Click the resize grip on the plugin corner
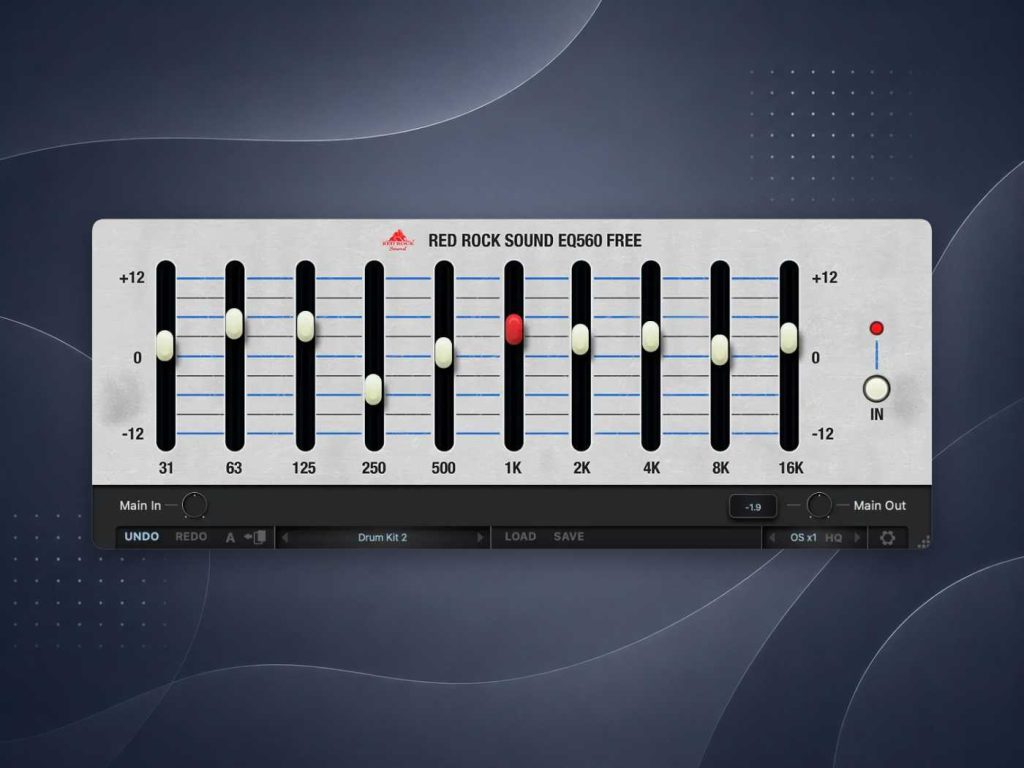Image resolution: width=1024 pixels, height=768 pixels. [x=923, y=541]
